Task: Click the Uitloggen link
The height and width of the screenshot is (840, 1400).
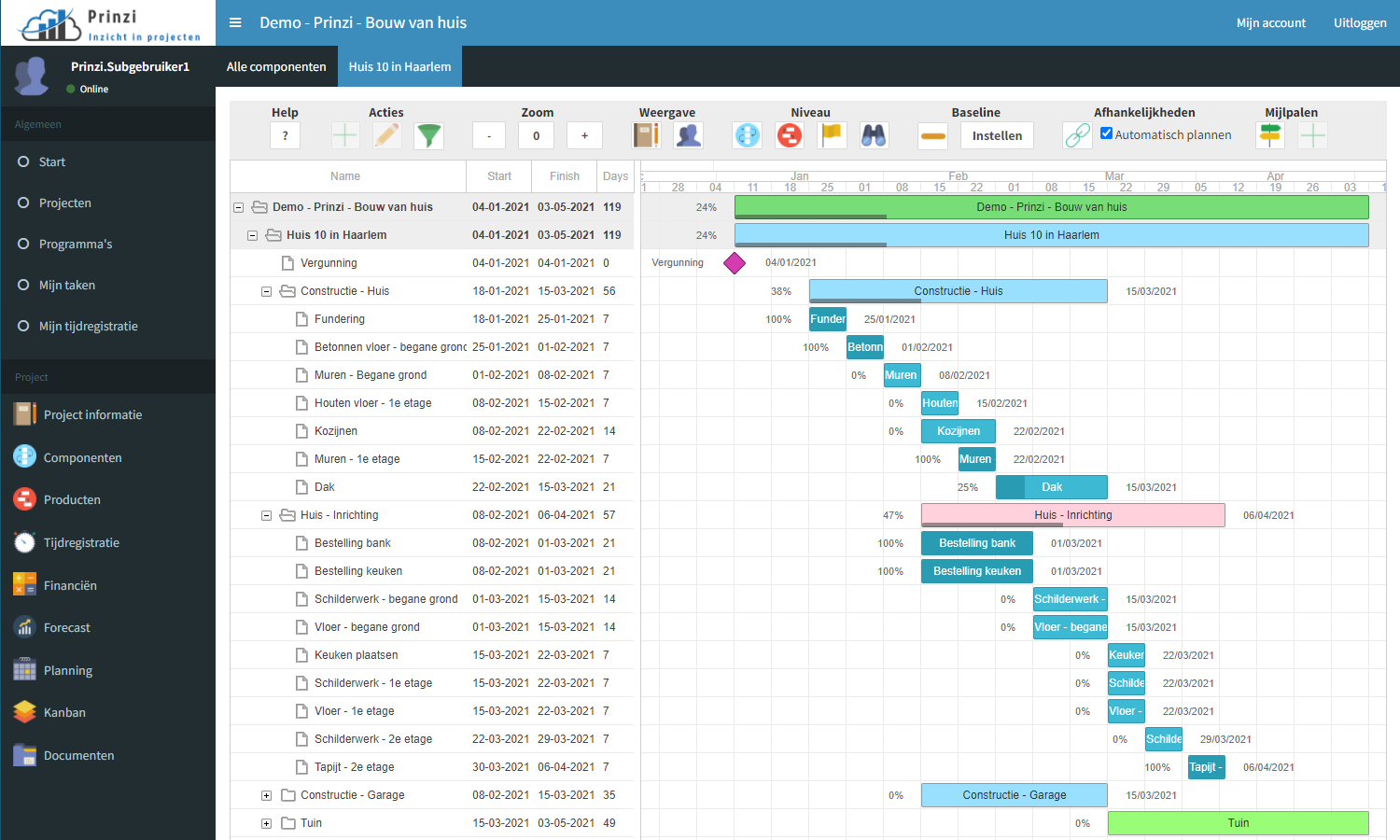Action: [x=1359, y=23]
